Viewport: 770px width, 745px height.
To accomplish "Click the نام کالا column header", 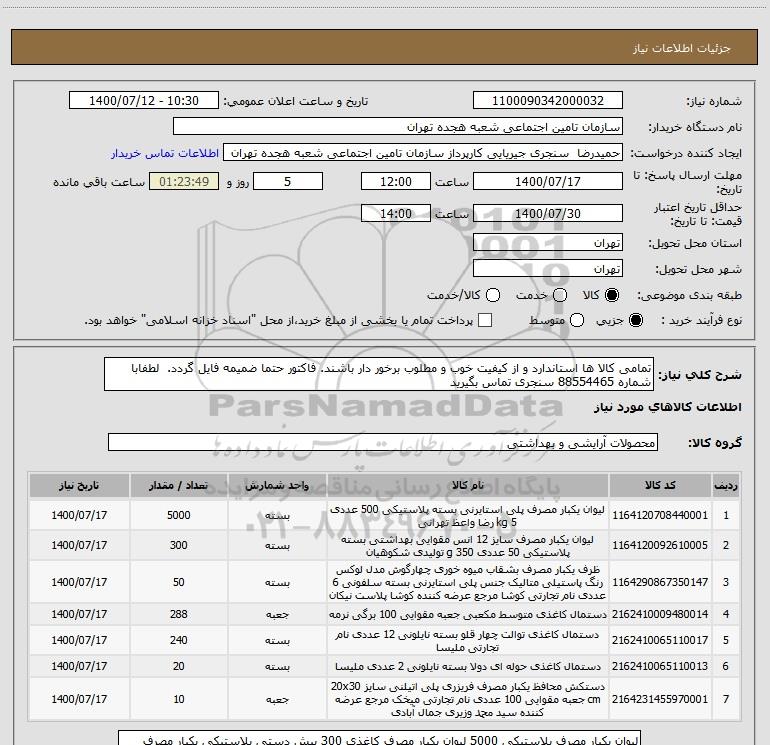I will tap(468, 485).
